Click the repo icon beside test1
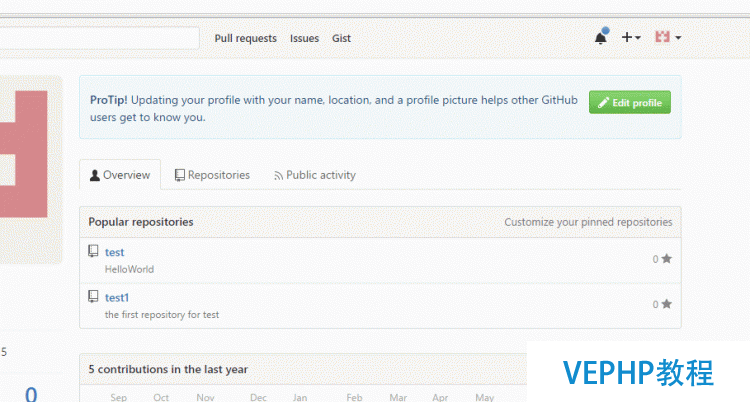Screen dimensions: 750x402 pyautogui.click(x=93, y=297)
